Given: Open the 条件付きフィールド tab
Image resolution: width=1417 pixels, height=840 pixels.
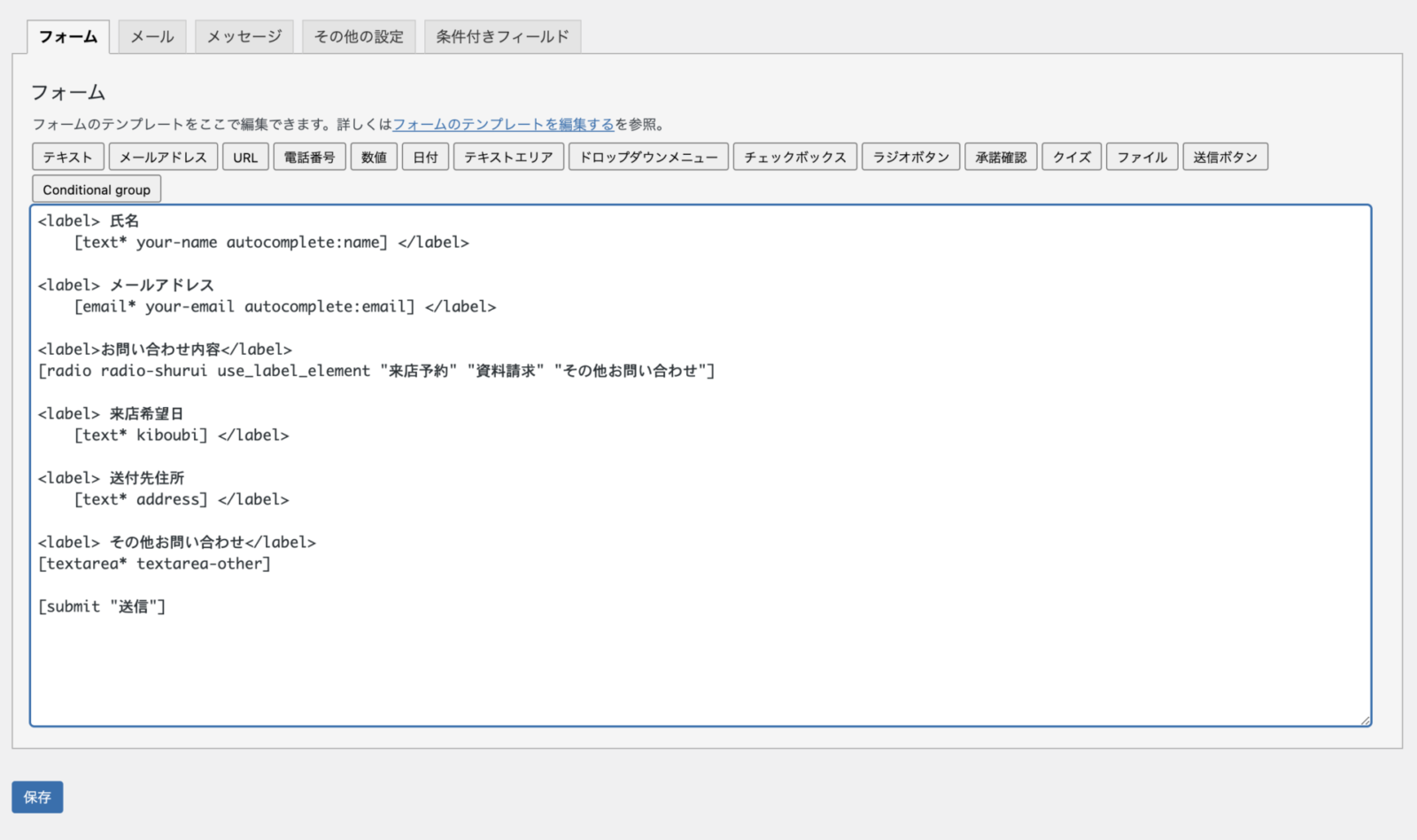Looking at the screenshot, I should tap(502, 36).
